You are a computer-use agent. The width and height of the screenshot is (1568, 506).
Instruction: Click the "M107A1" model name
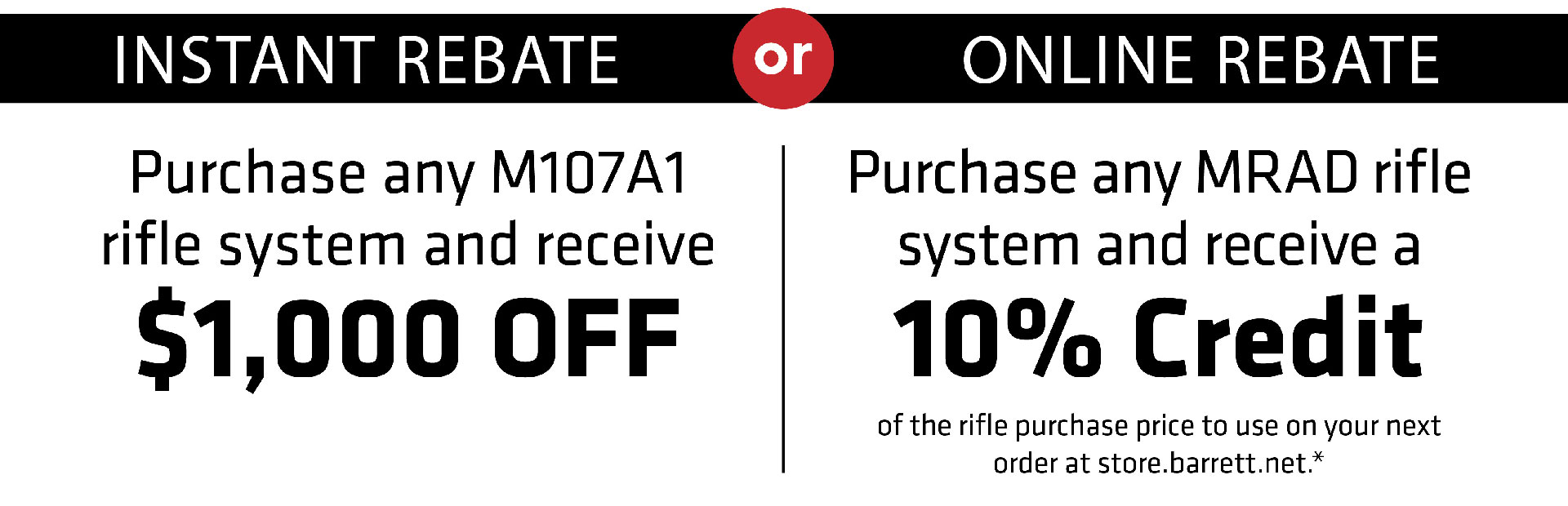tap(590, 174)
